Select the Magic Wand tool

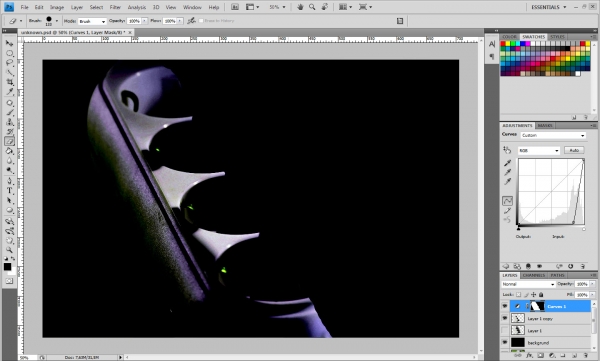pos(10,72)
